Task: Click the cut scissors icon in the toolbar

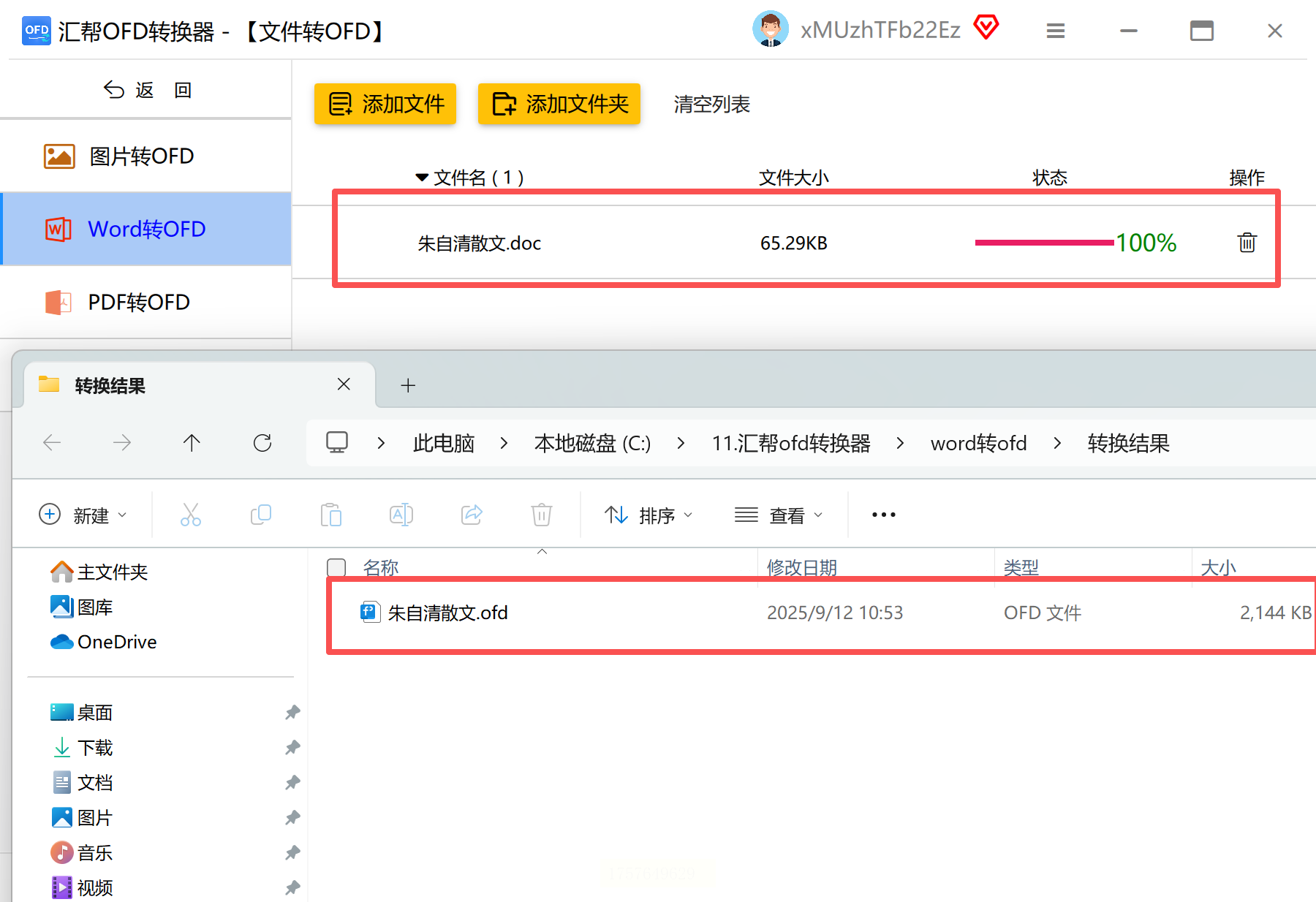Action: (191, 515)
